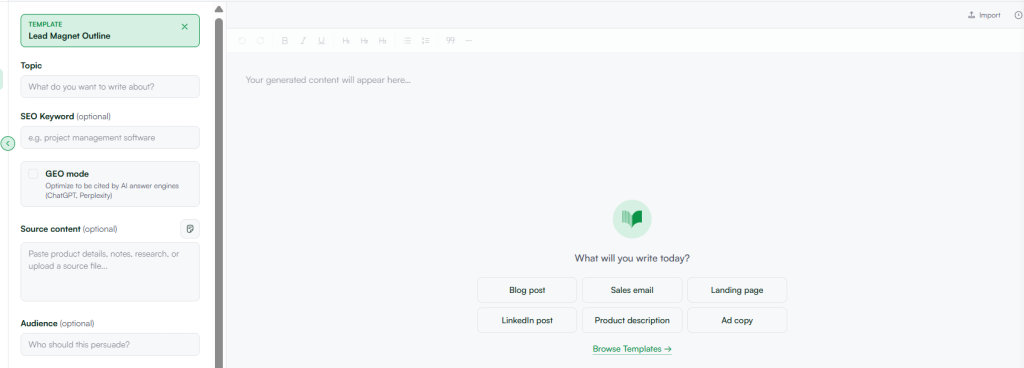Image resolution: width=1024 pixels, height=368 pixels.
Task: Click the Undo icon in the editor toolbar
Action: tap(242, 40)
